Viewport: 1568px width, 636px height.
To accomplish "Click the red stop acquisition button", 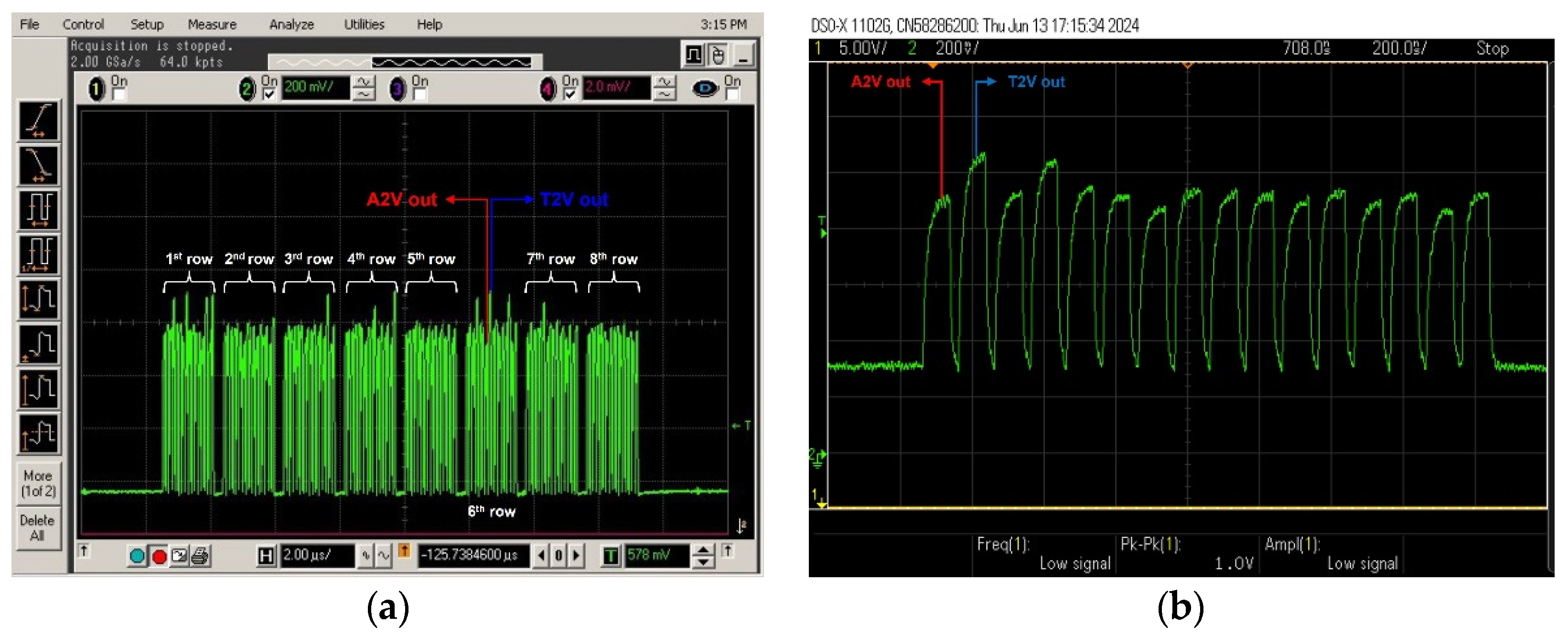I will coord(160,556).
